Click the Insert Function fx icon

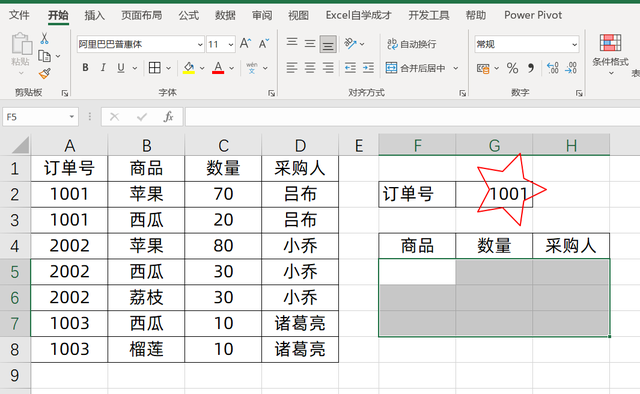point(168,117)
